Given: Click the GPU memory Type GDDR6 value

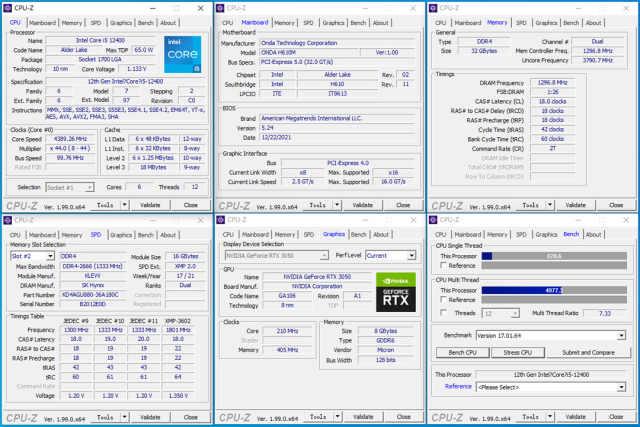Looking at the screenshot, I should 386,340.
